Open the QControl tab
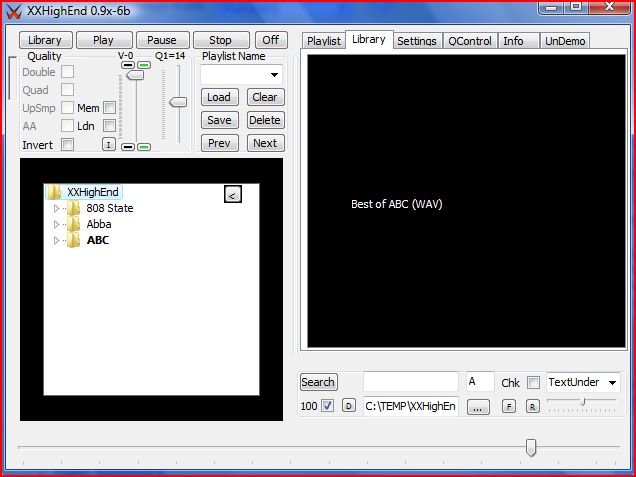Viewport: 636px width, 477px height. coord(470,41)
